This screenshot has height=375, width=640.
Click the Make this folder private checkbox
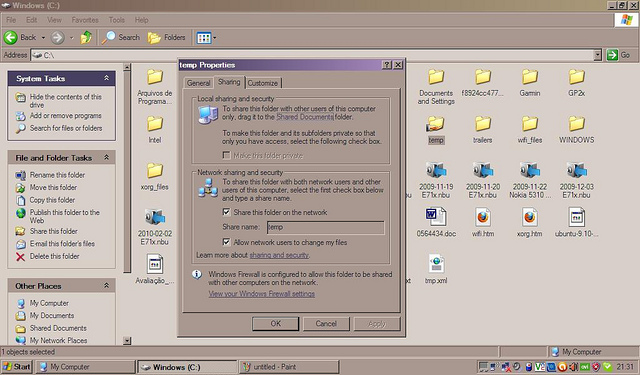click(226, 155)
